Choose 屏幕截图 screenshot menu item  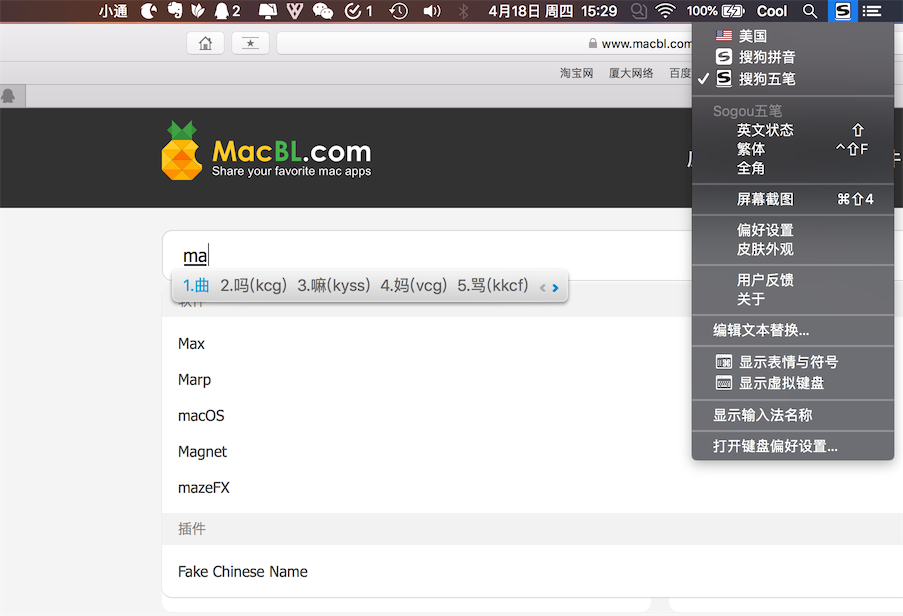[793, 199]
